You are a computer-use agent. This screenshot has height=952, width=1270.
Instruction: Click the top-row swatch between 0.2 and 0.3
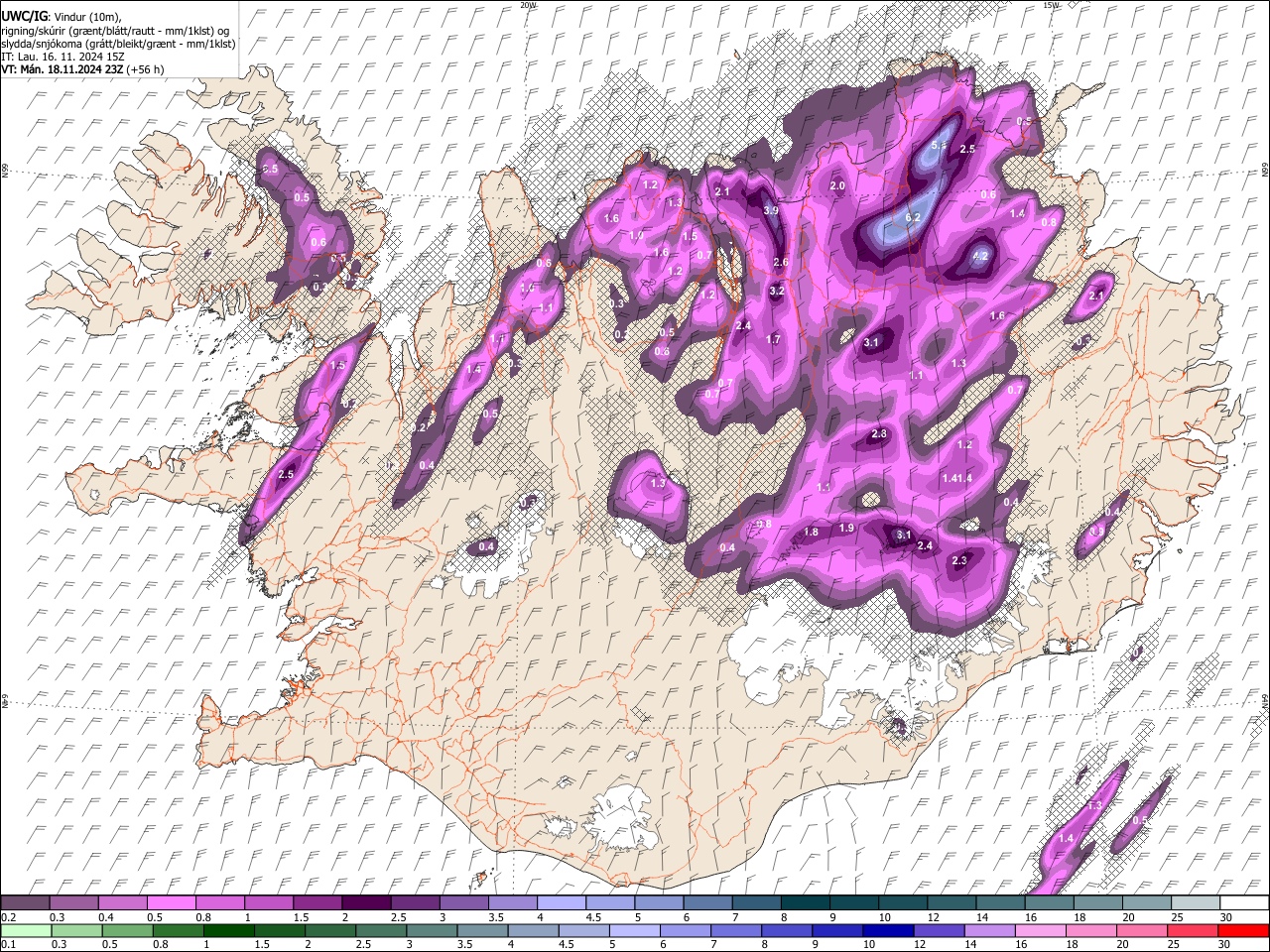[x=26, y=902]
